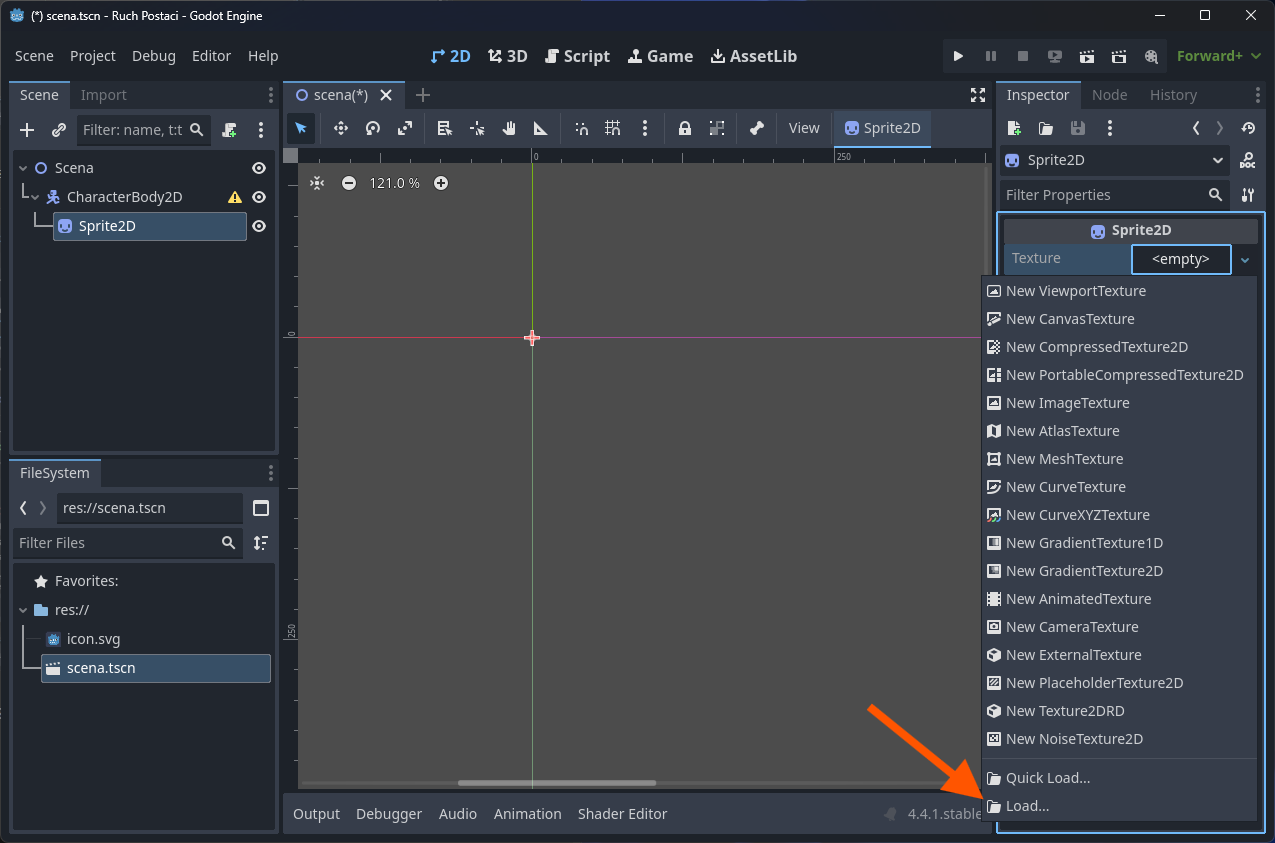The image size is (1275, 843).
Task: Open the skeleton options bone icon
Action: click(x=757, y=128)
